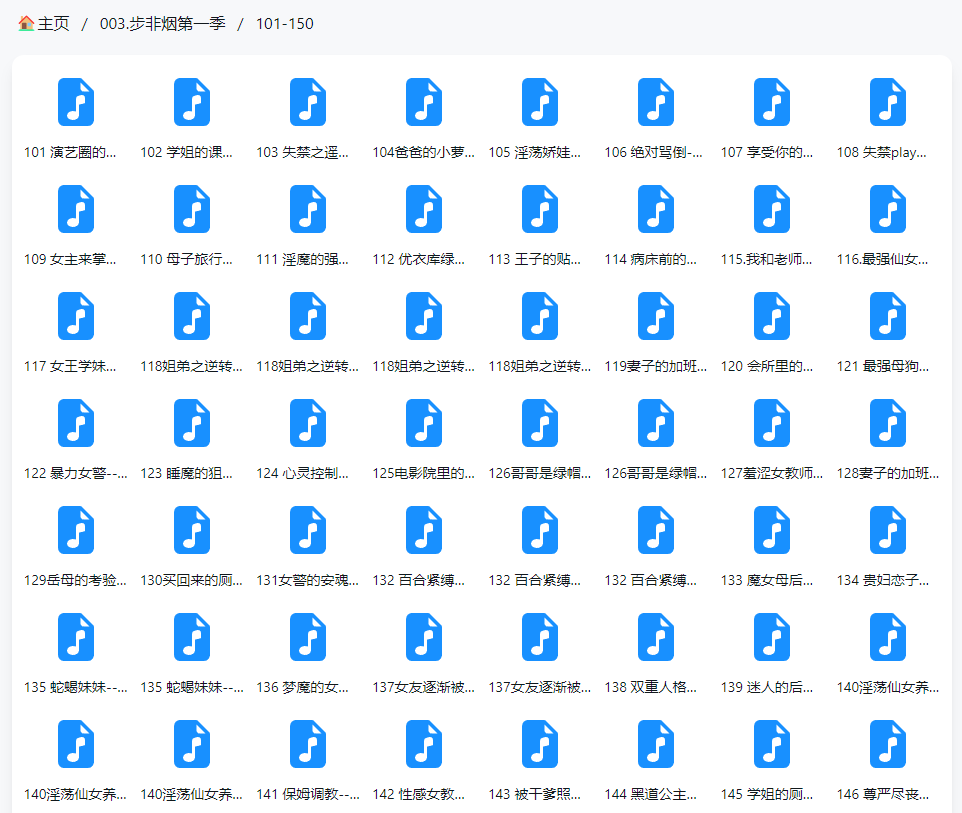Click the audio icon for file 112

coord(424,209)
